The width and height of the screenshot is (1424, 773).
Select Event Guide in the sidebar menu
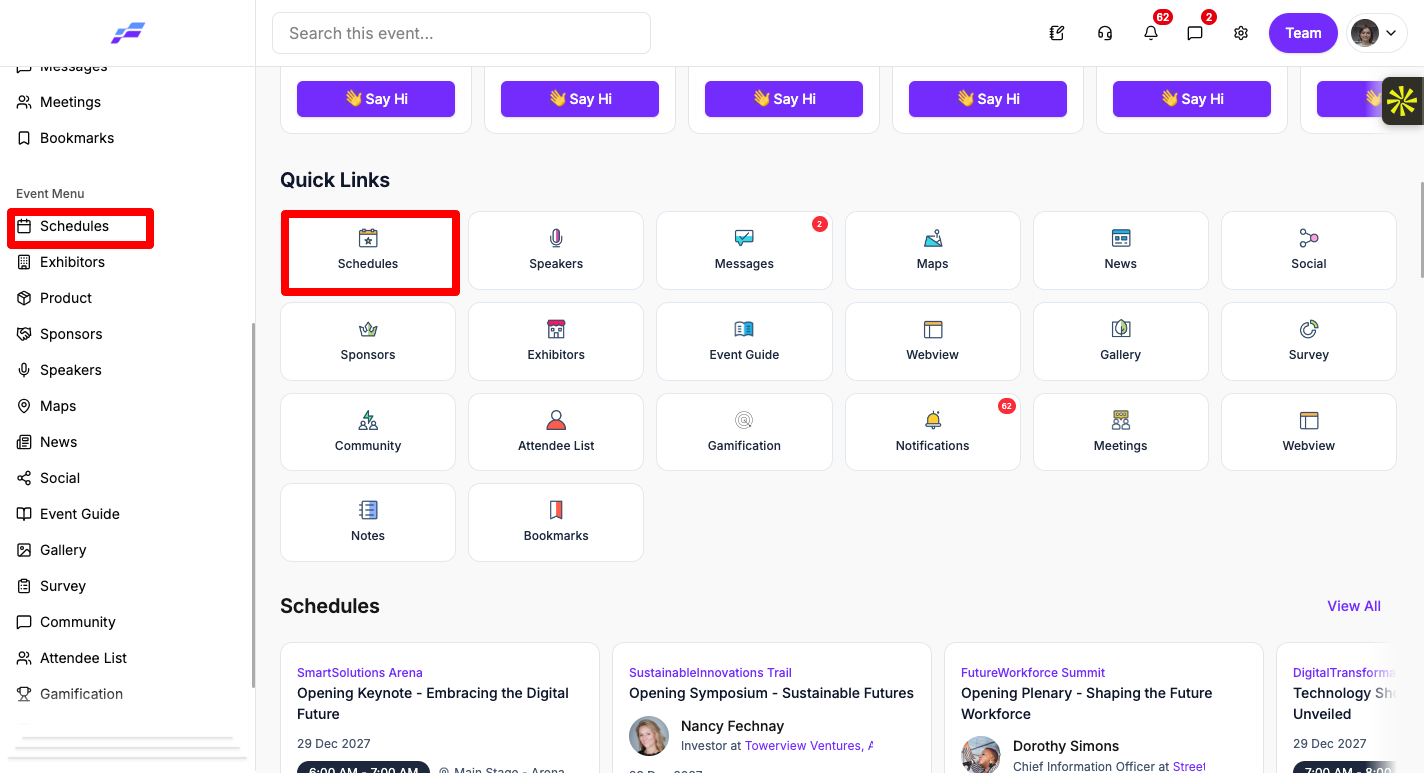tap(80, 514)
